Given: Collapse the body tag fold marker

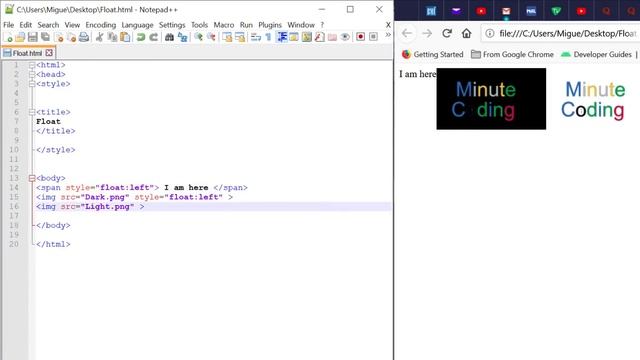Looking at the screenshot, I should coord(32,178).
